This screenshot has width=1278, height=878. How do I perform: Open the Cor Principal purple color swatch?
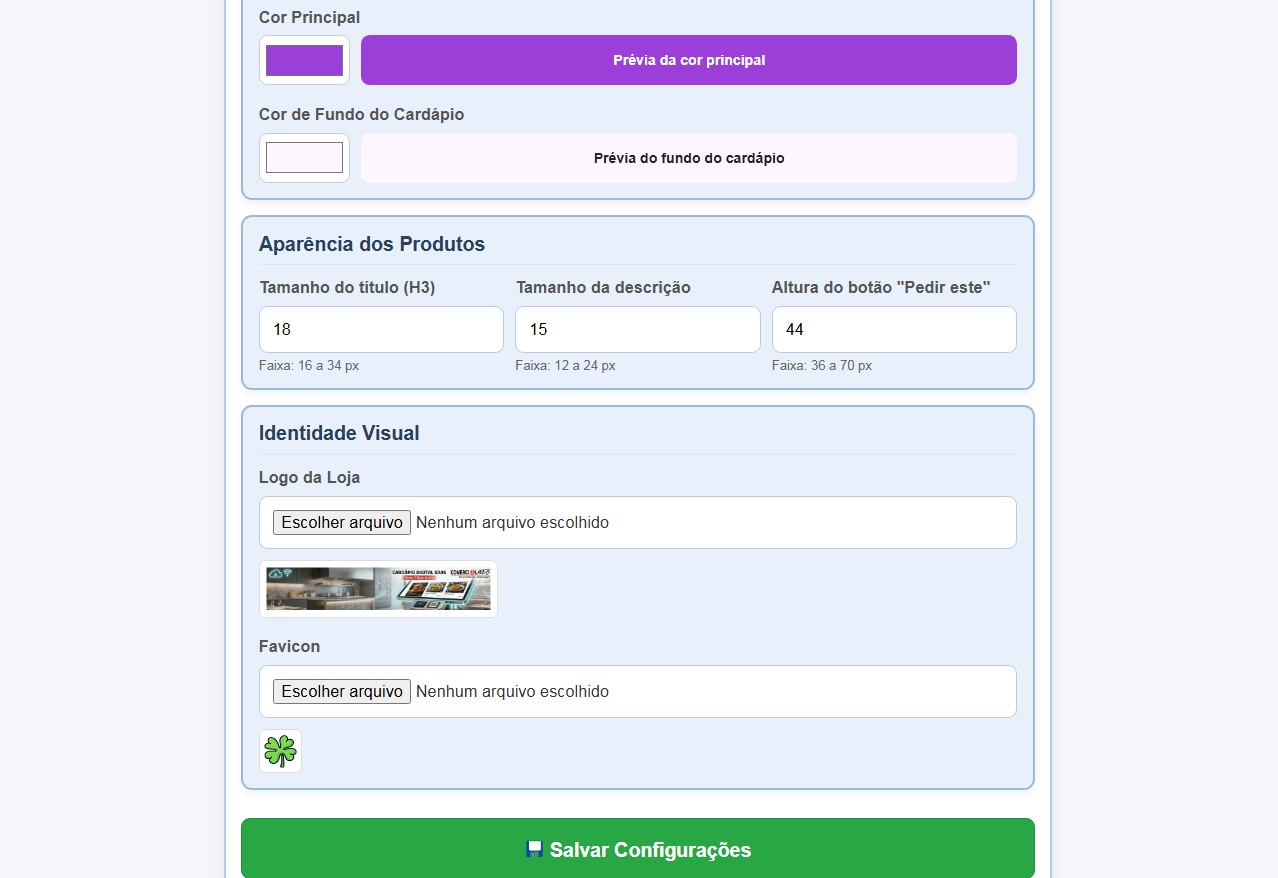click(x=304, y=60)
